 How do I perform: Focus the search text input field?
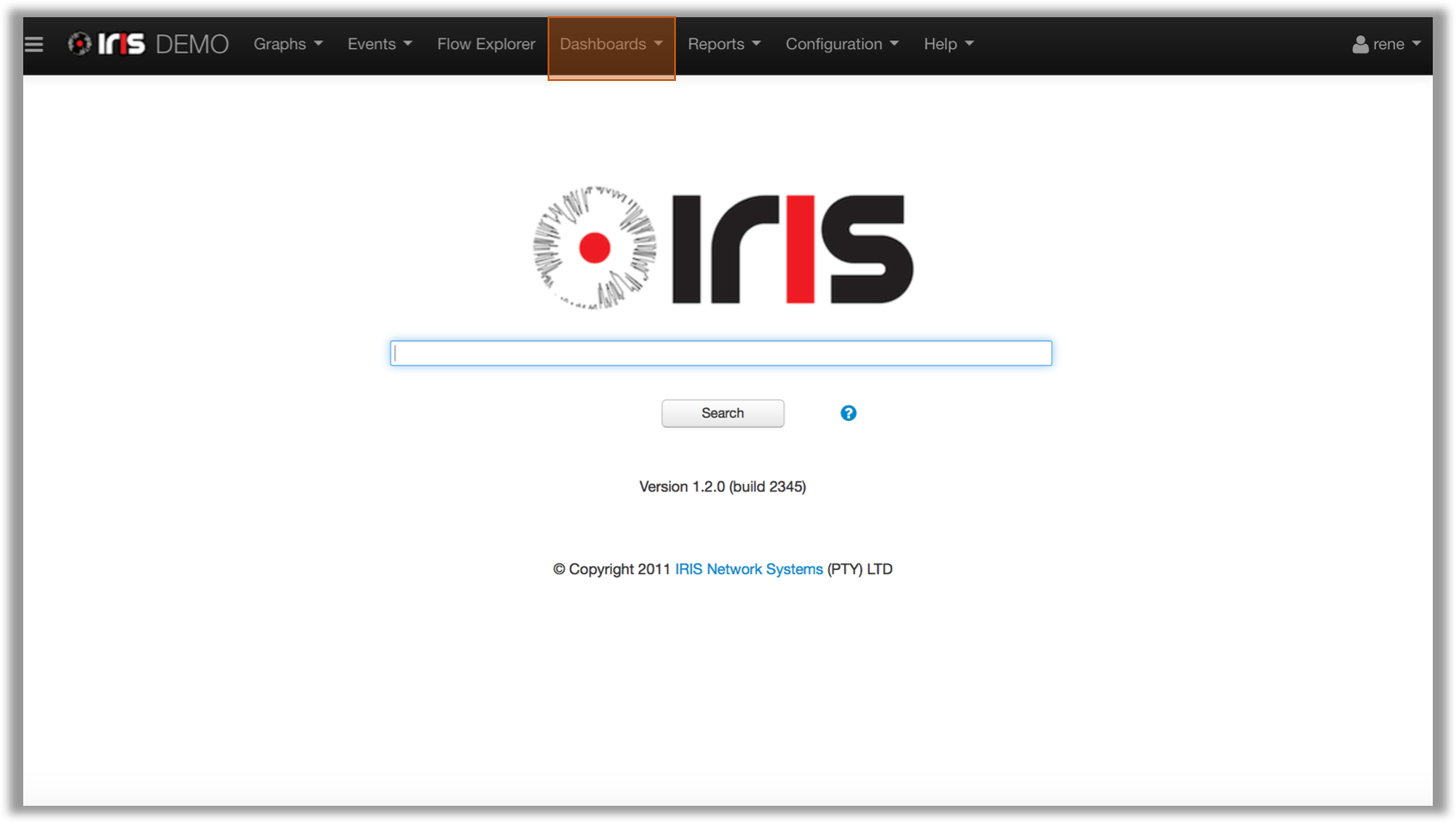(x=721, y=353)
